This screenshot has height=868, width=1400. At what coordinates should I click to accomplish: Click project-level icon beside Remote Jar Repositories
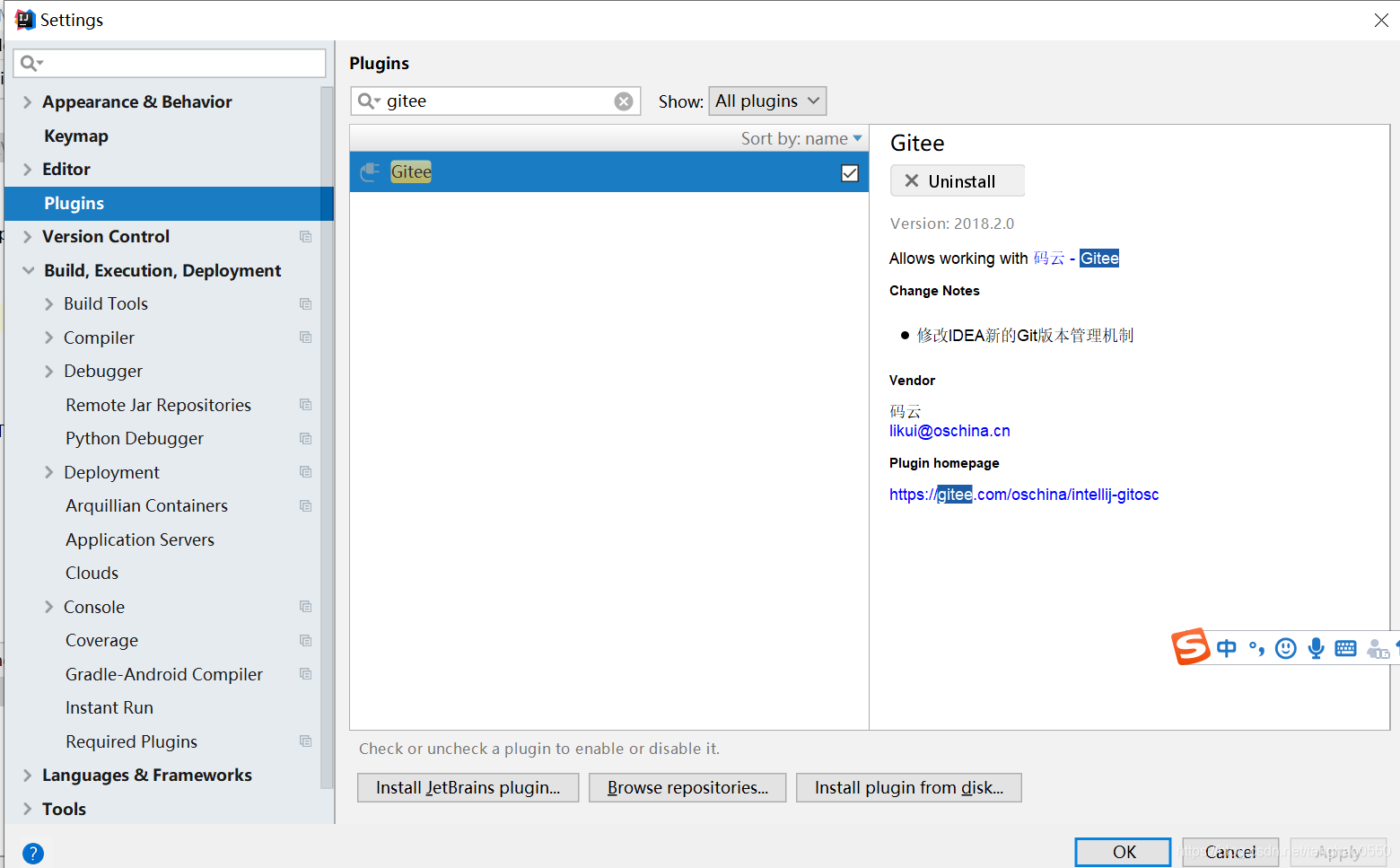[x=305, y=405]
